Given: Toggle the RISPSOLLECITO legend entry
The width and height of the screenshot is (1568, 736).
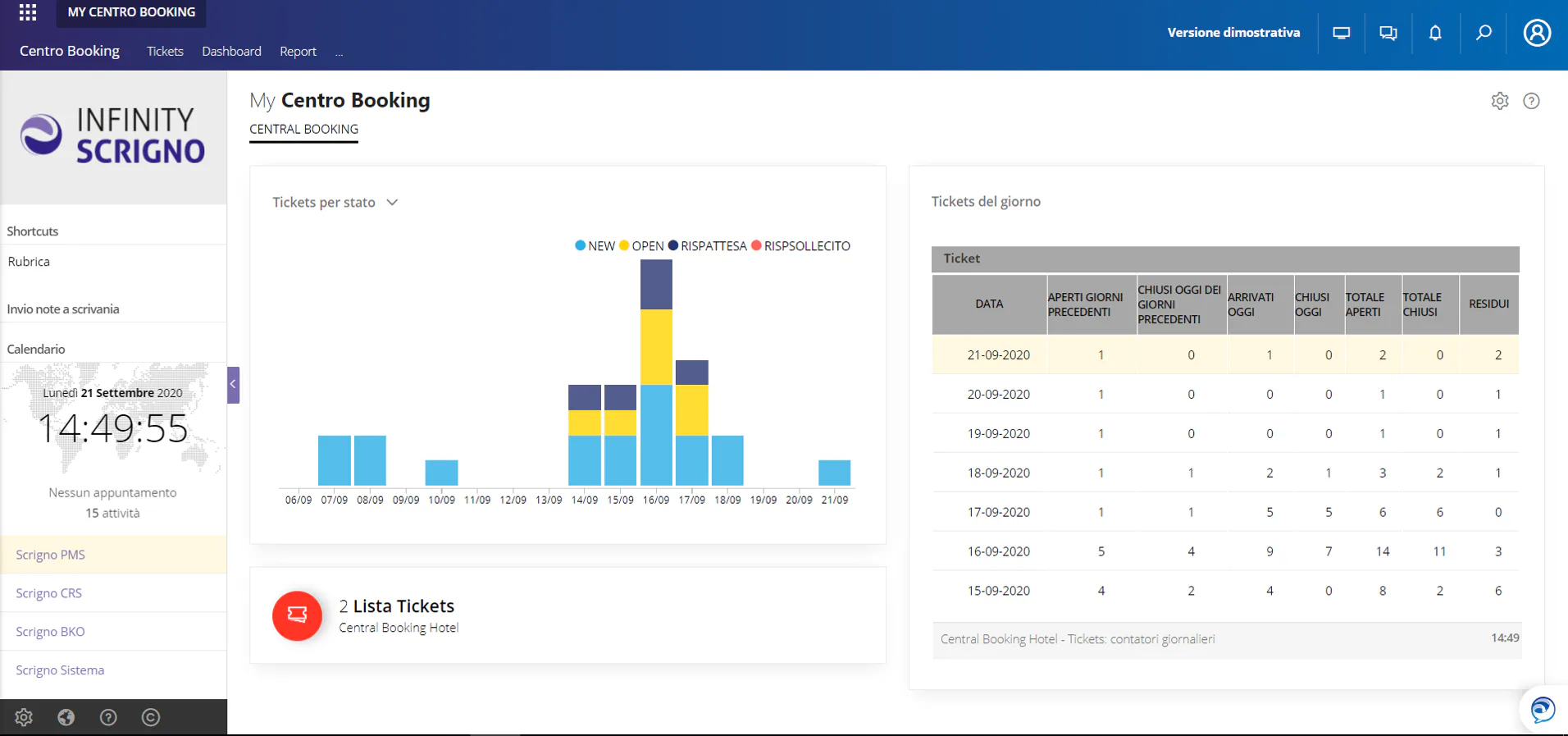Looking at the screenshot, I should (801, 246).
